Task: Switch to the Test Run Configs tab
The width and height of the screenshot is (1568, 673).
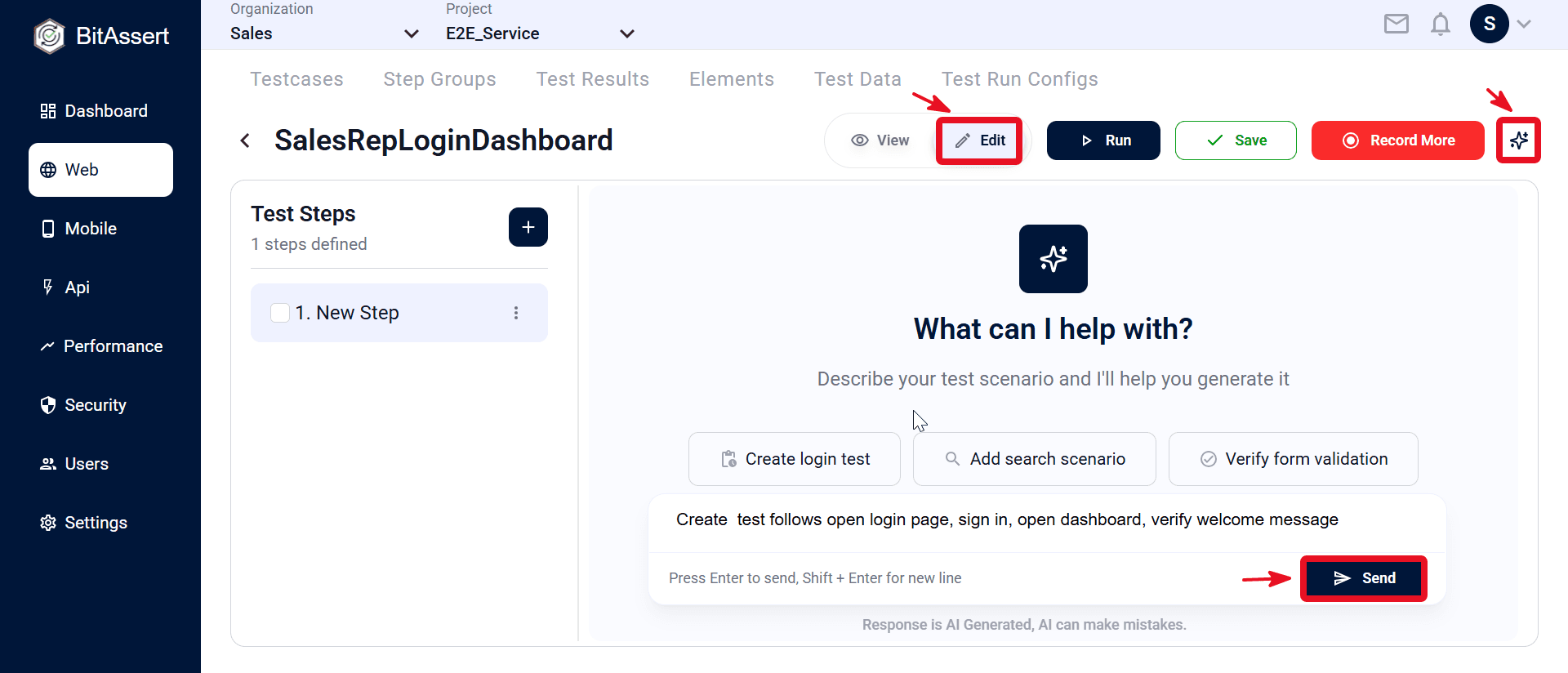Action: [1020, 79]
